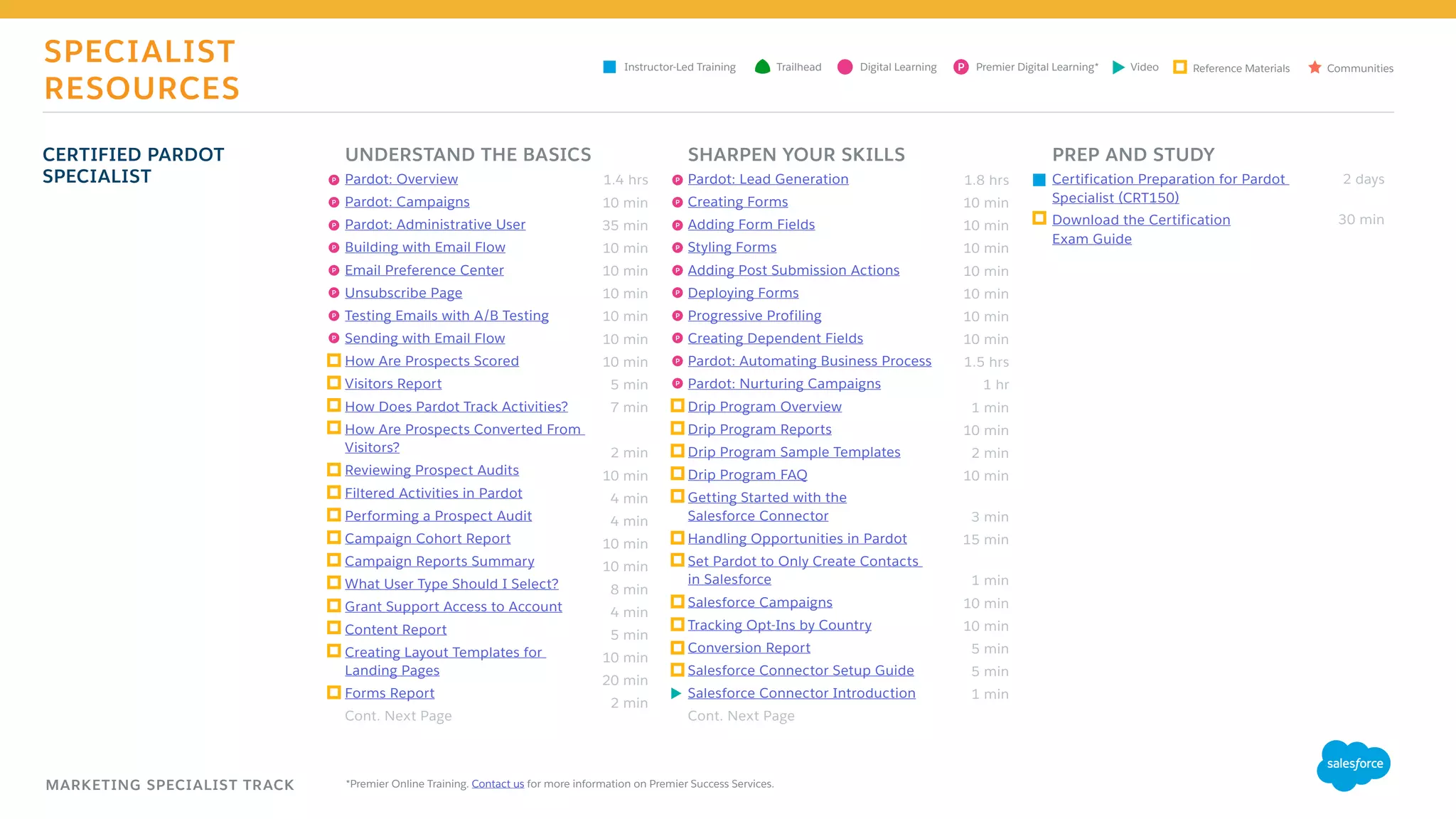Click reference icon beside Visitors Report

click(333, 382)
